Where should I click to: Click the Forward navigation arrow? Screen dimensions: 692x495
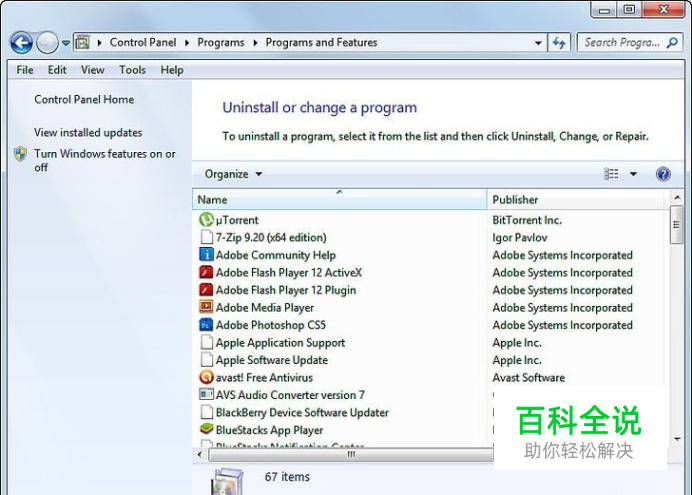47,43
